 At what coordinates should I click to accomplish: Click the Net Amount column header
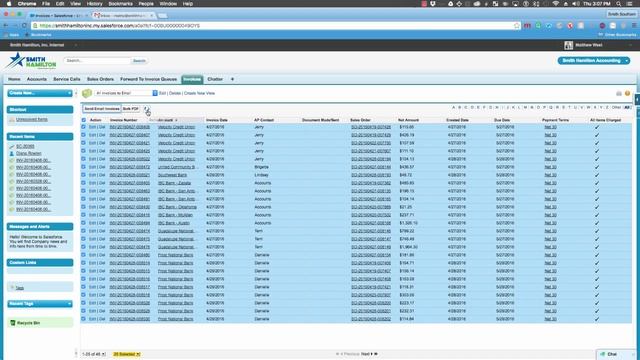(x=408, y=120)
